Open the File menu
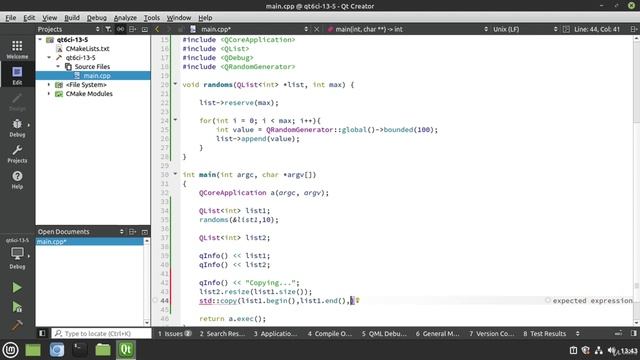Screen dimensions: 640x360 [x=11, y=18]
